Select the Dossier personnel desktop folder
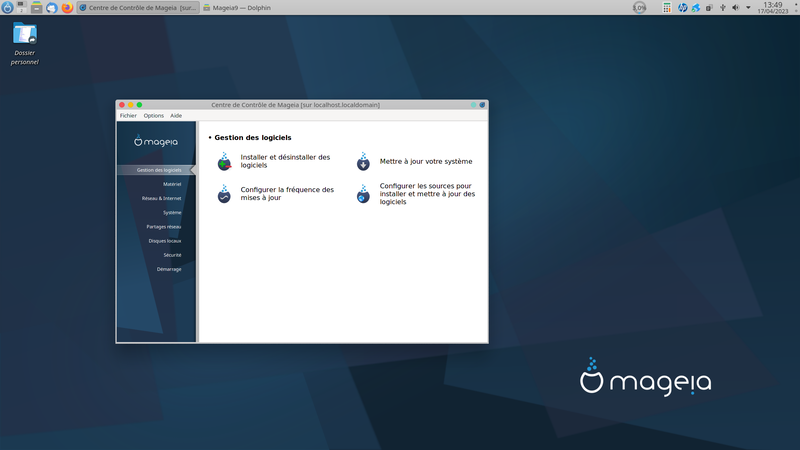This screenshot has width=800, height=450. [24, 44]
